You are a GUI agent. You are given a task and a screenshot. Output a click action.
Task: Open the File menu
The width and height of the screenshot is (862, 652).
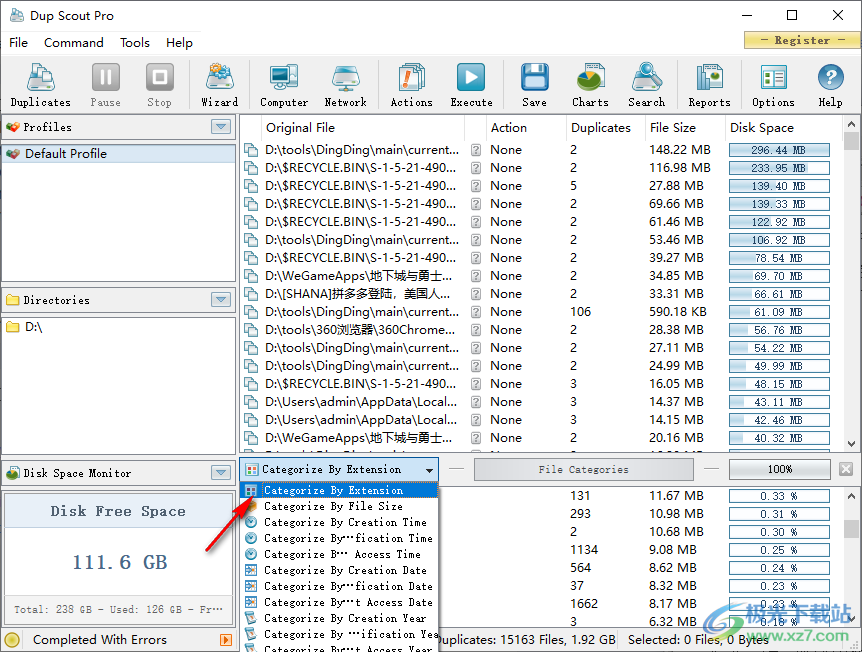[18, 42]
